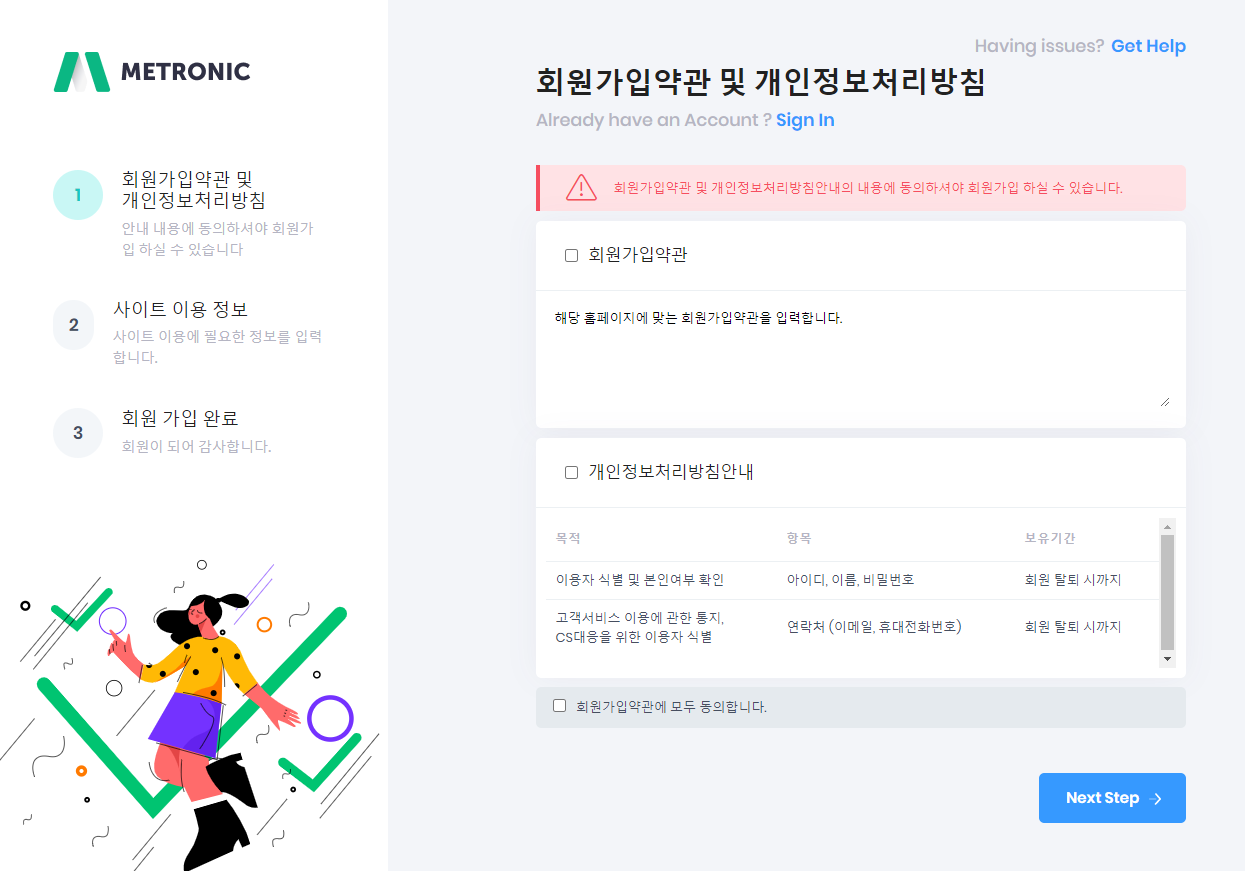Viewport: 1245px width, 871px height.
Task: Click the privacy table scroll up arrow
Action: click(x=1167, y=526)
